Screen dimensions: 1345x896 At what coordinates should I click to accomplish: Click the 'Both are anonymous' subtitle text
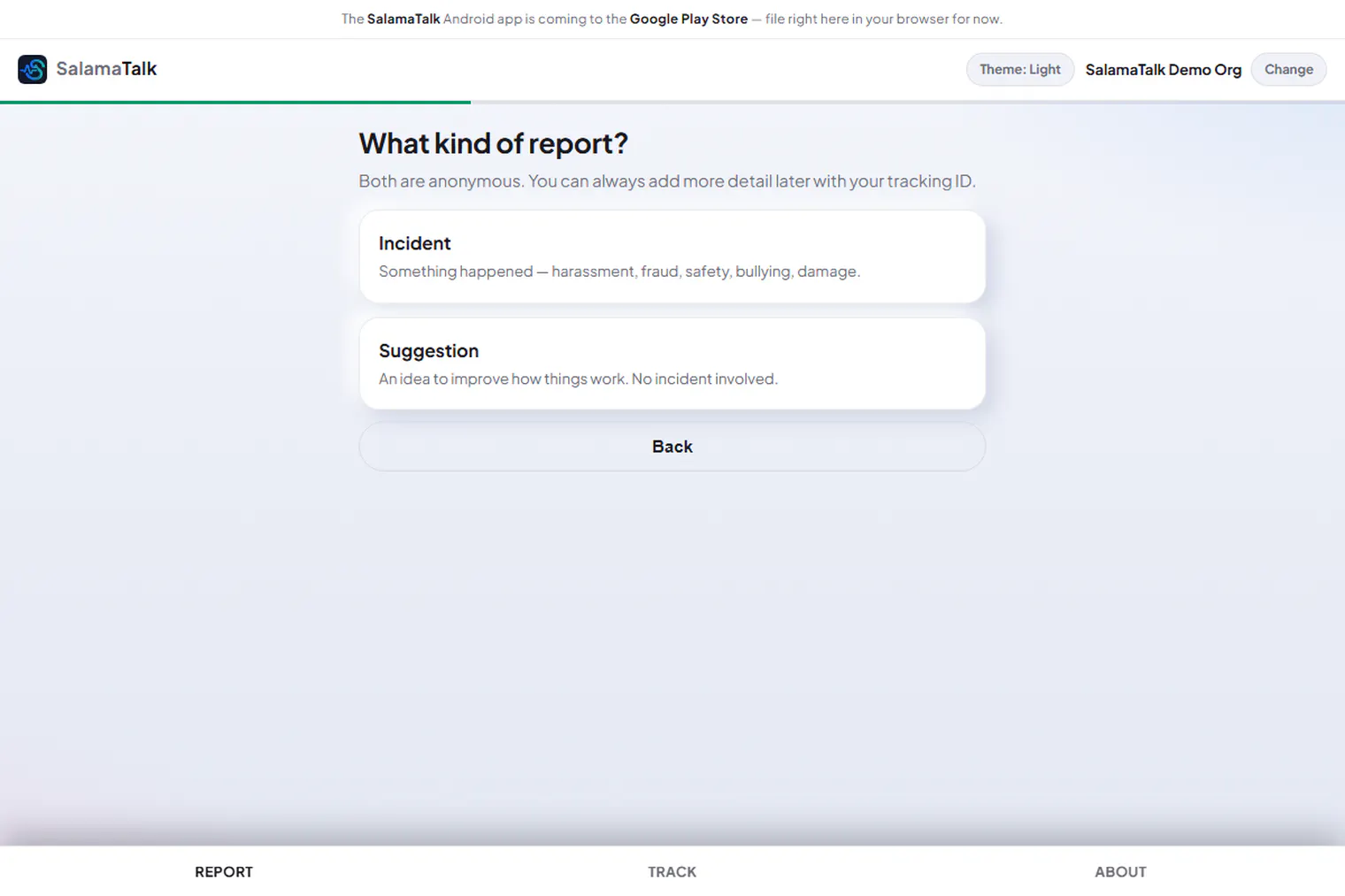[x=667, y=181]
